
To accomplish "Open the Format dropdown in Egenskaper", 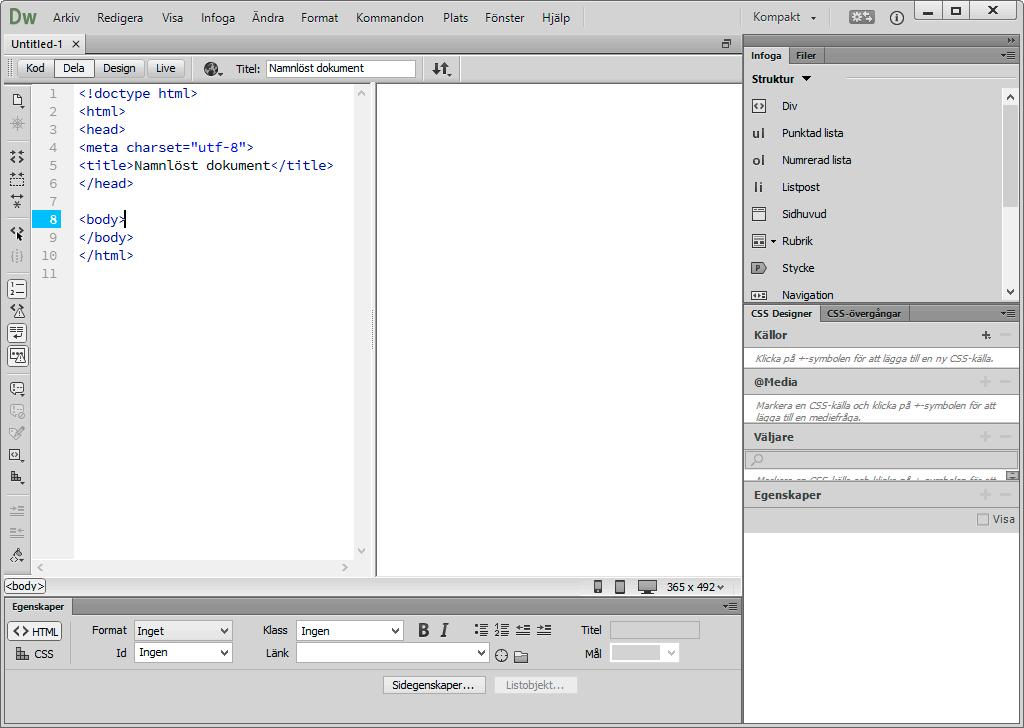I will pyautogui.click(x=183, y=631).
